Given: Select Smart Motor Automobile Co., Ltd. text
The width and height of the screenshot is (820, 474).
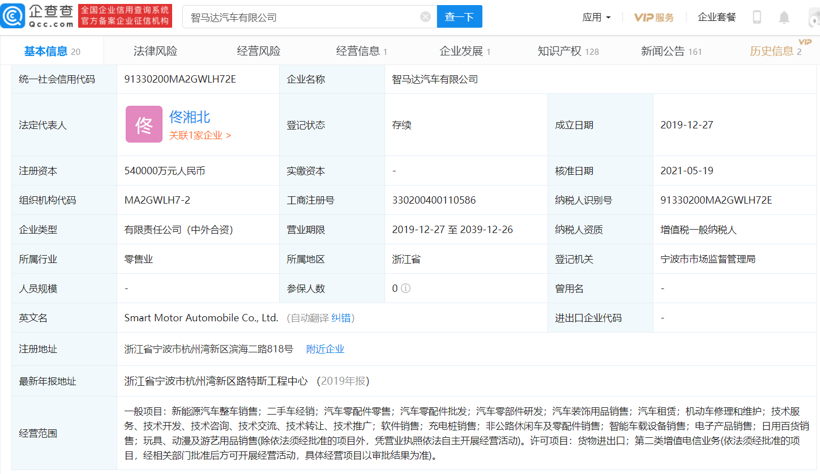Looking at the screenshot, I should [x=201, y=318].
